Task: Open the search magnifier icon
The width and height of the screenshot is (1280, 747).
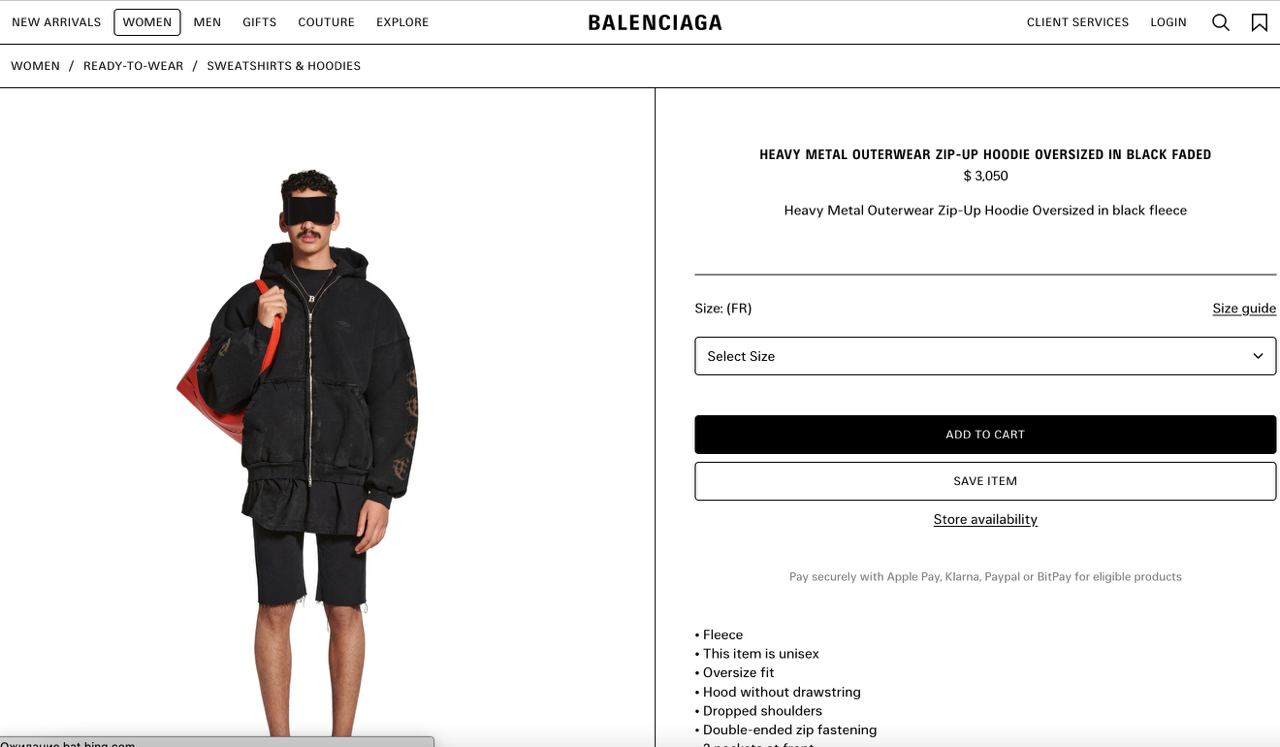Action: (1220, 22)
